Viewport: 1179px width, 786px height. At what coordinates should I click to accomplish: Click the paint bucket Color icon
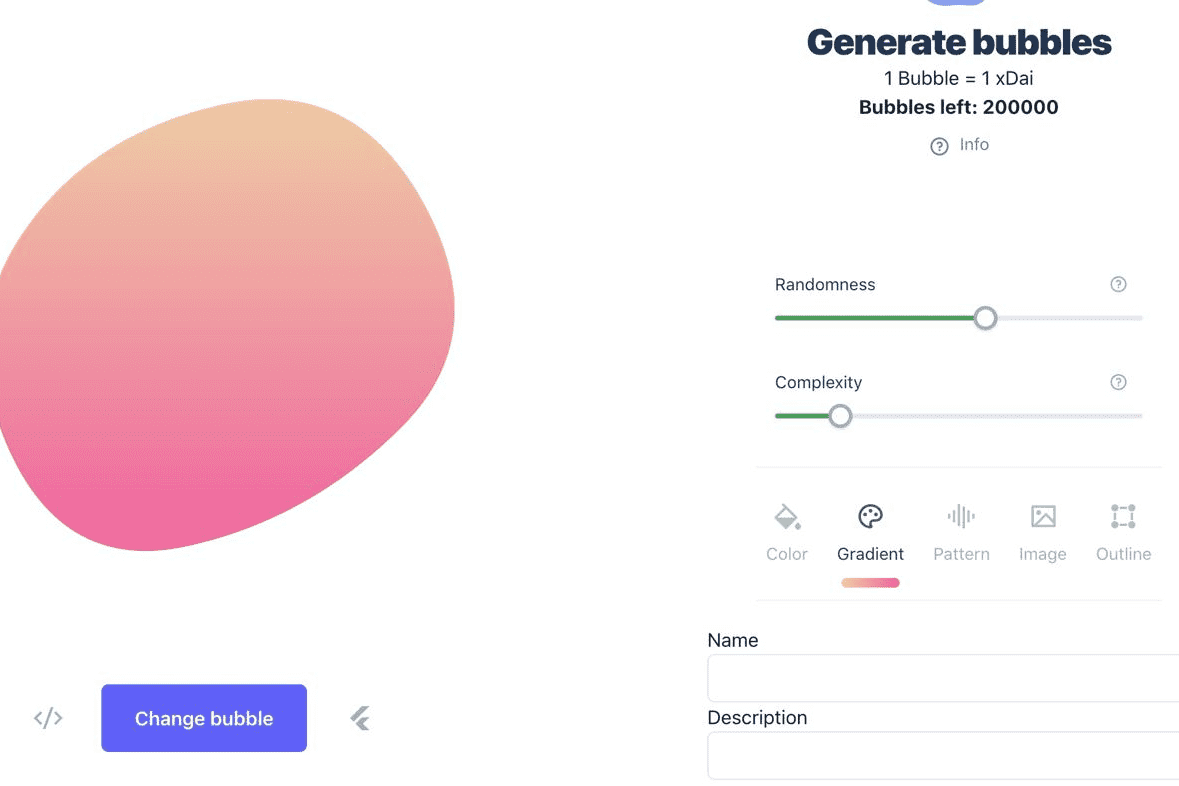(787, 517)
